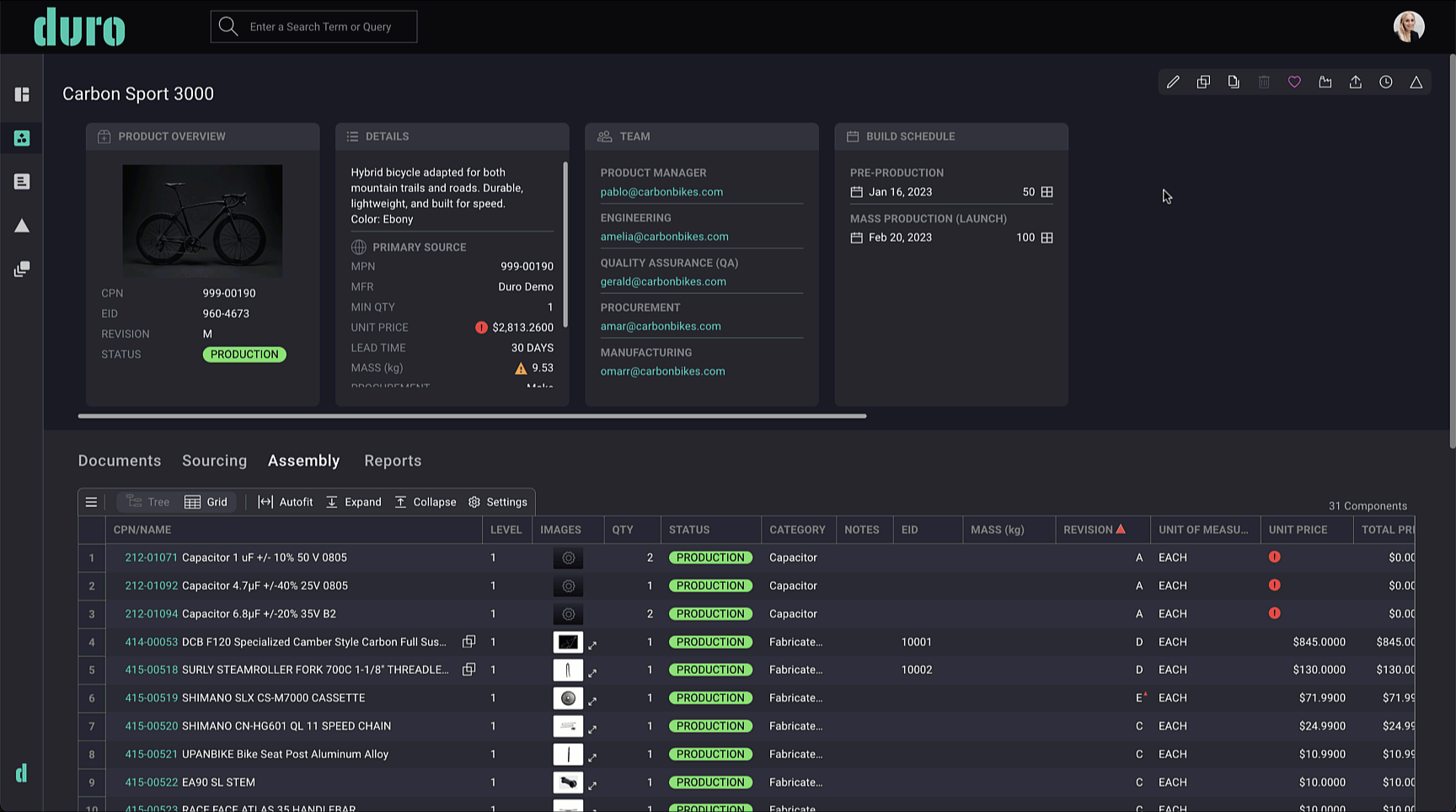Open component 212-01071 details link
The width and height of the screenshot is (1456, 812).
click(x=152, y=558)
